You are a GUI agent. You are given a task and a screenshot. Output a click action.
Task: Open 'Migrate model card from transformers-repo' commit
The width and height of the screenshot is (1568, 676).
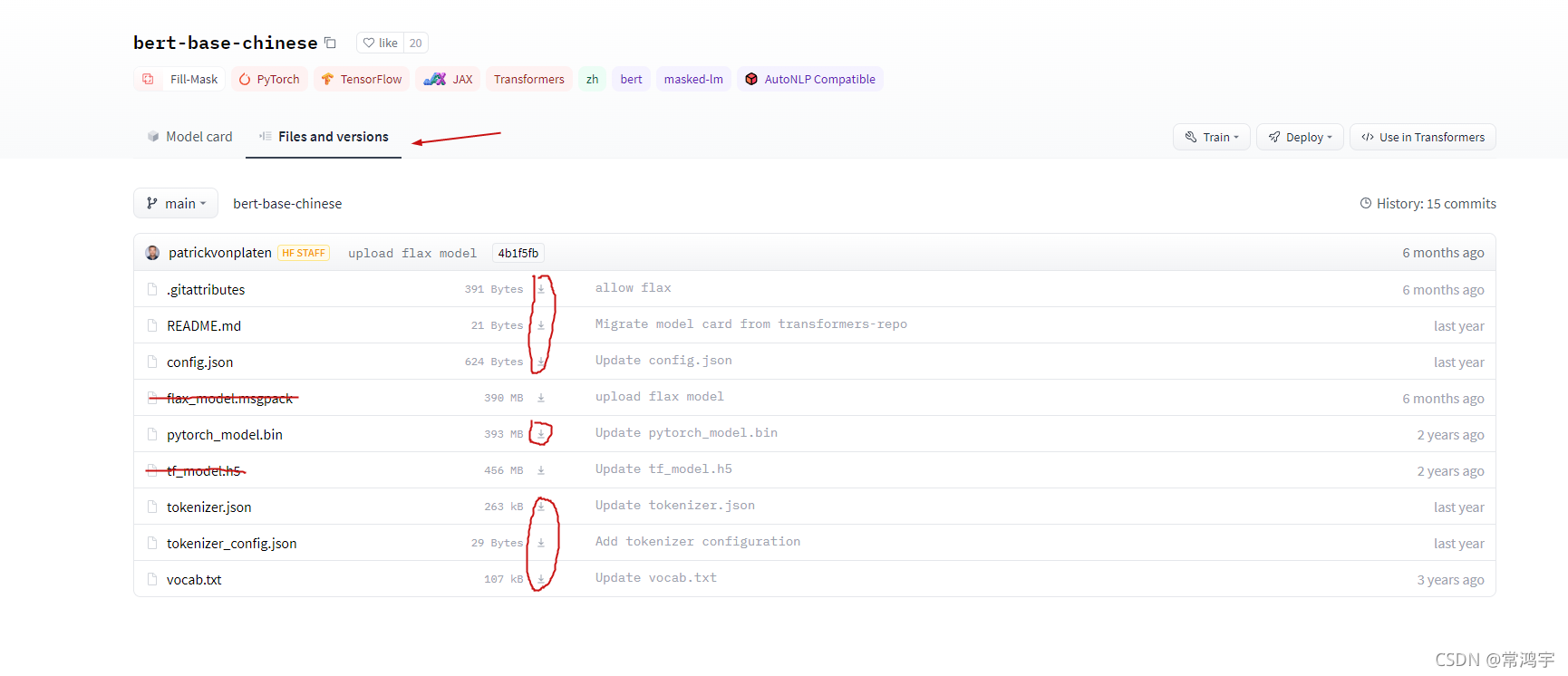751,324
